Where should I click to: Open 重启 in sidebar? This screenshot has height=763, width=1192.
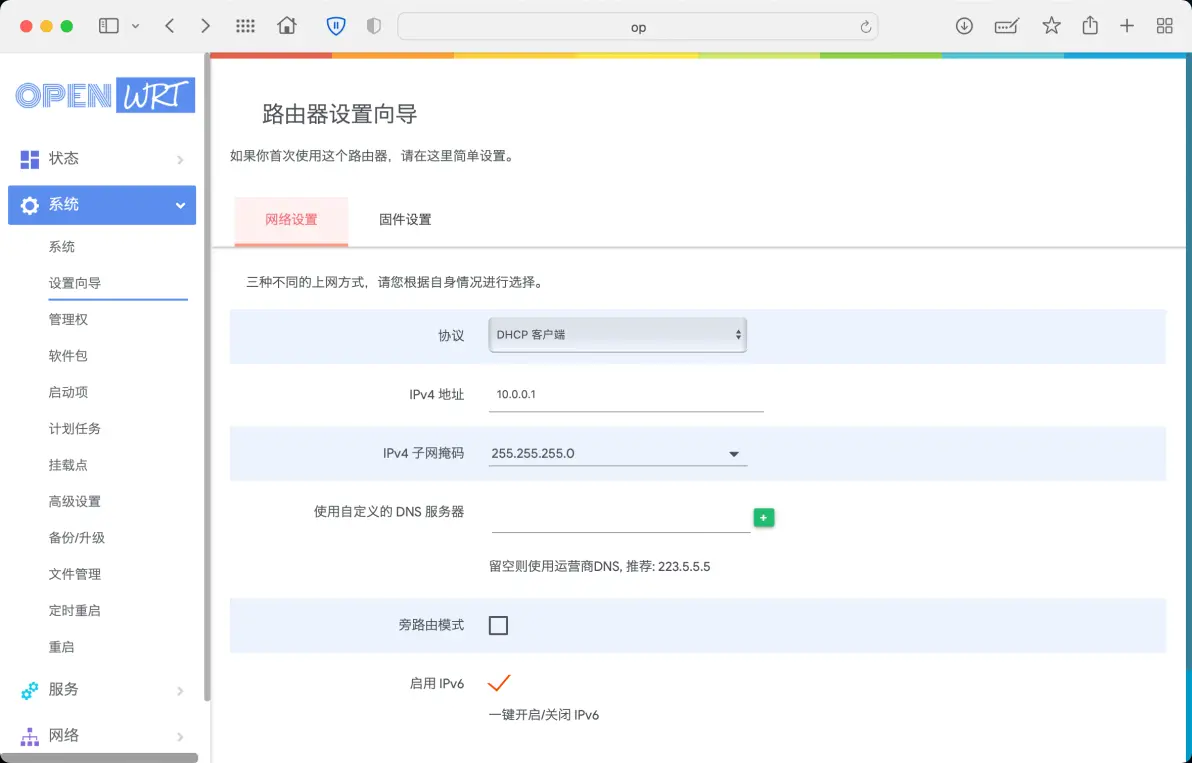click(x=62, y=647)
